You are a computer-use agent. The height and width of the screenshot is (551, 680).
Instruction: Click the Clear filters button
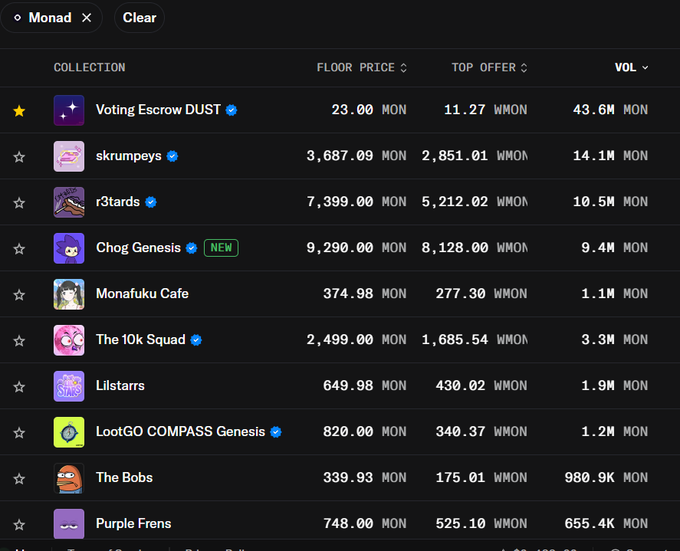pos(139,18)
